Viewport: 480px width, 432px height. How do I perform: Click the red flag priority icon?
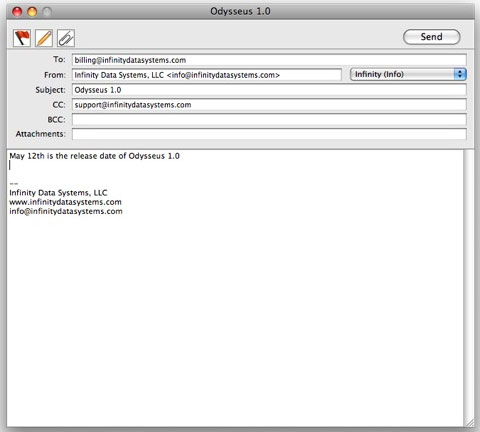22,38
